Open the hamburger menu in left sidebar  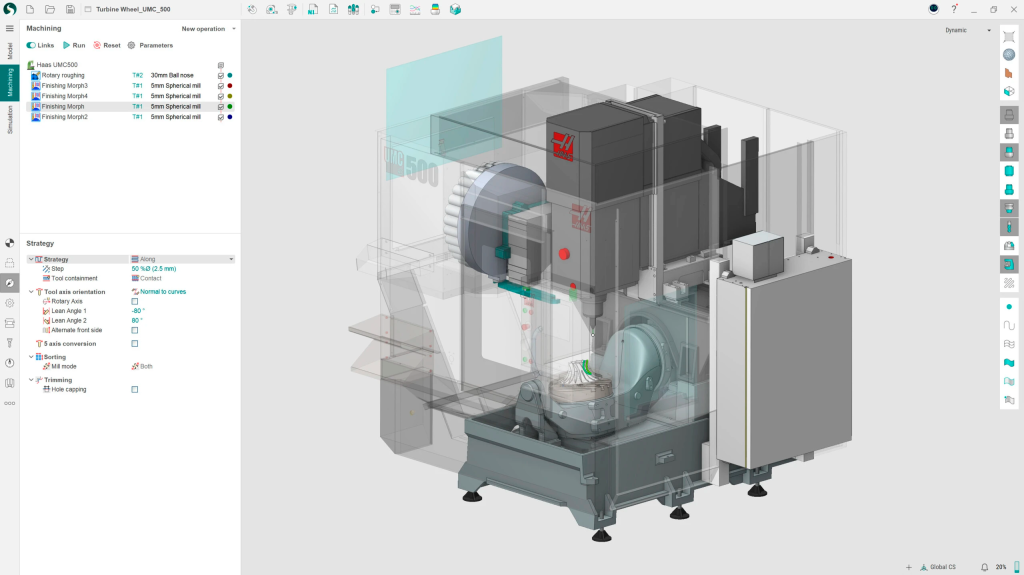(x=10, y=28)
